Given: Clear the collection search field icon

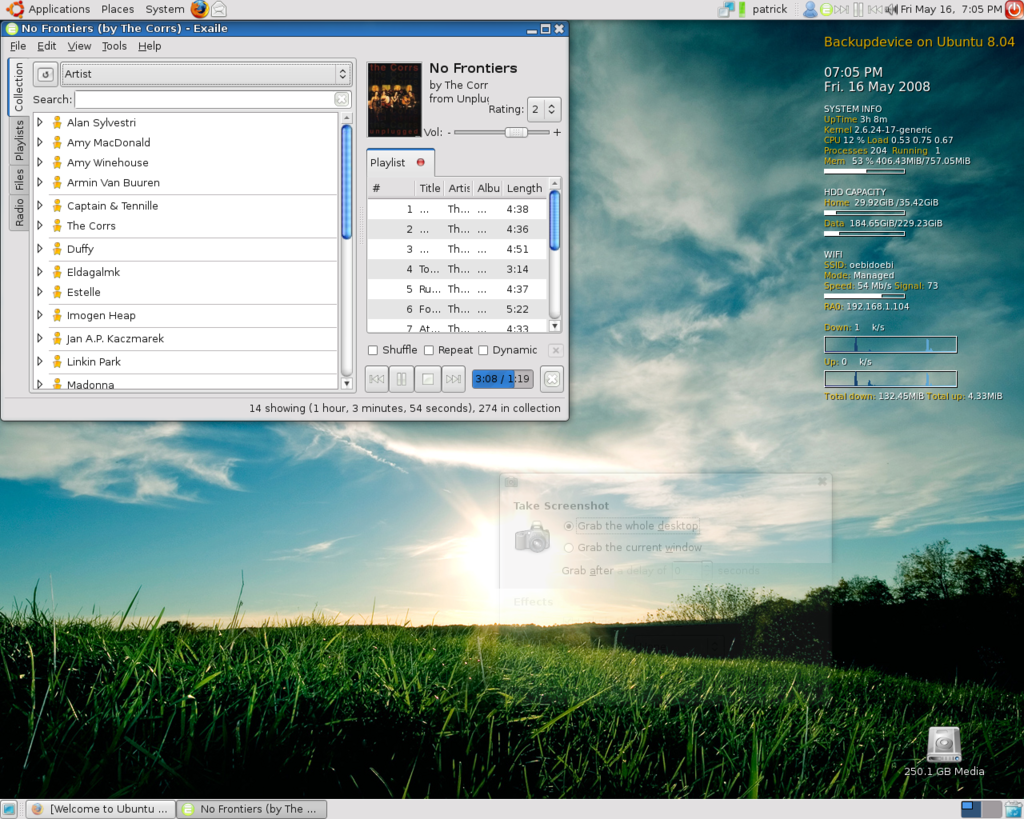Looking at the screenshot, I should tap(341, 99).
